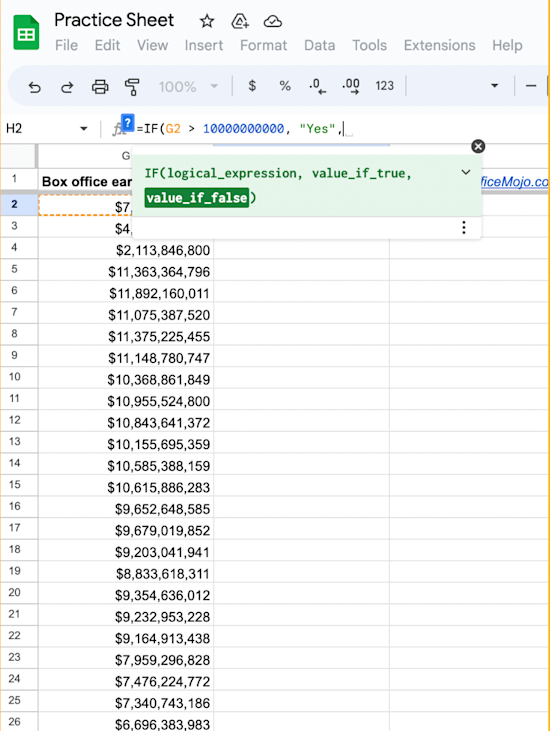
Task: Select cell with $9,203,041,941
Action: point(126,552)
